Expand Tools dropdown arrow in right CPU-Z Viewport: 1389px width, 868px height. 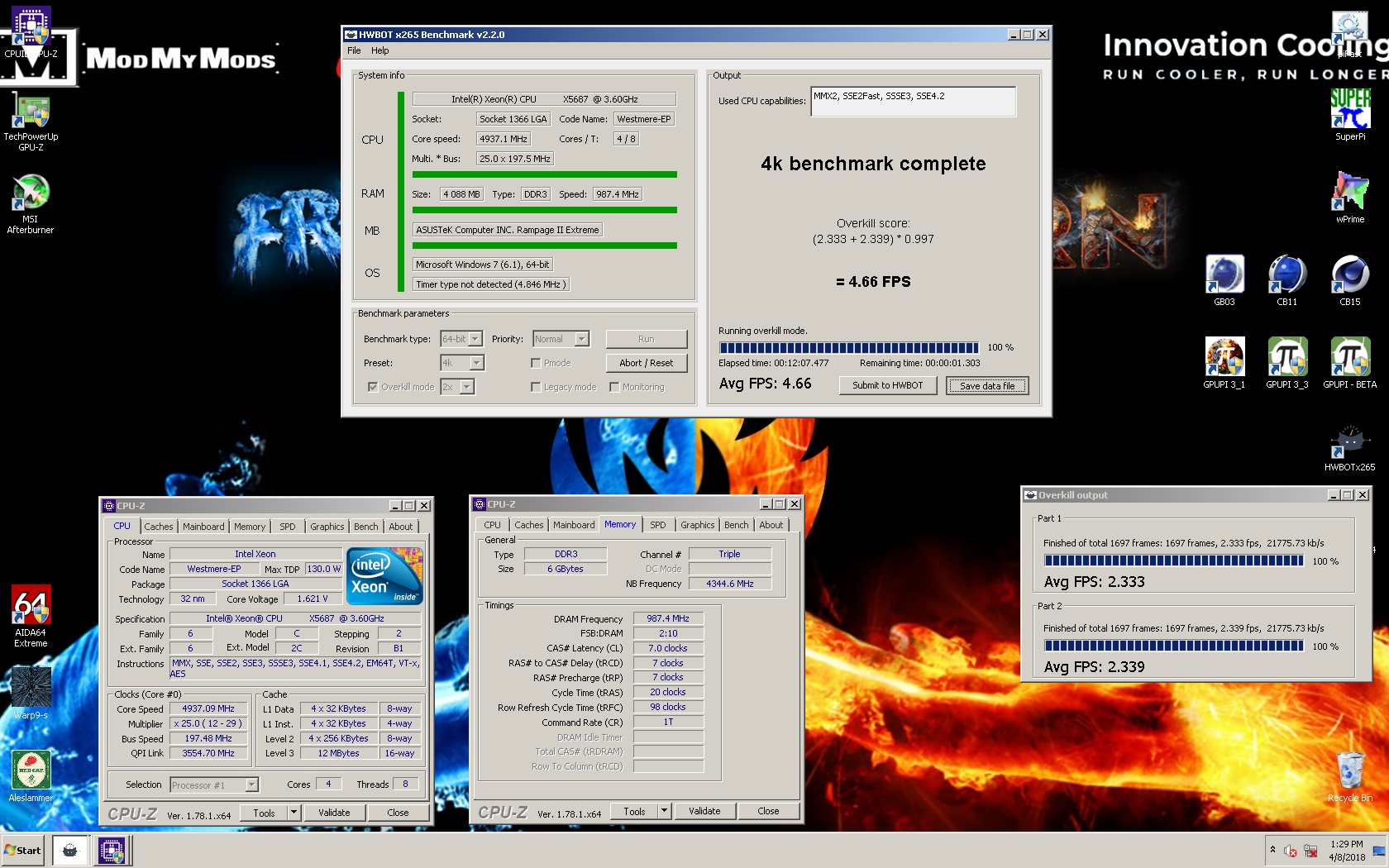point(664,811)
